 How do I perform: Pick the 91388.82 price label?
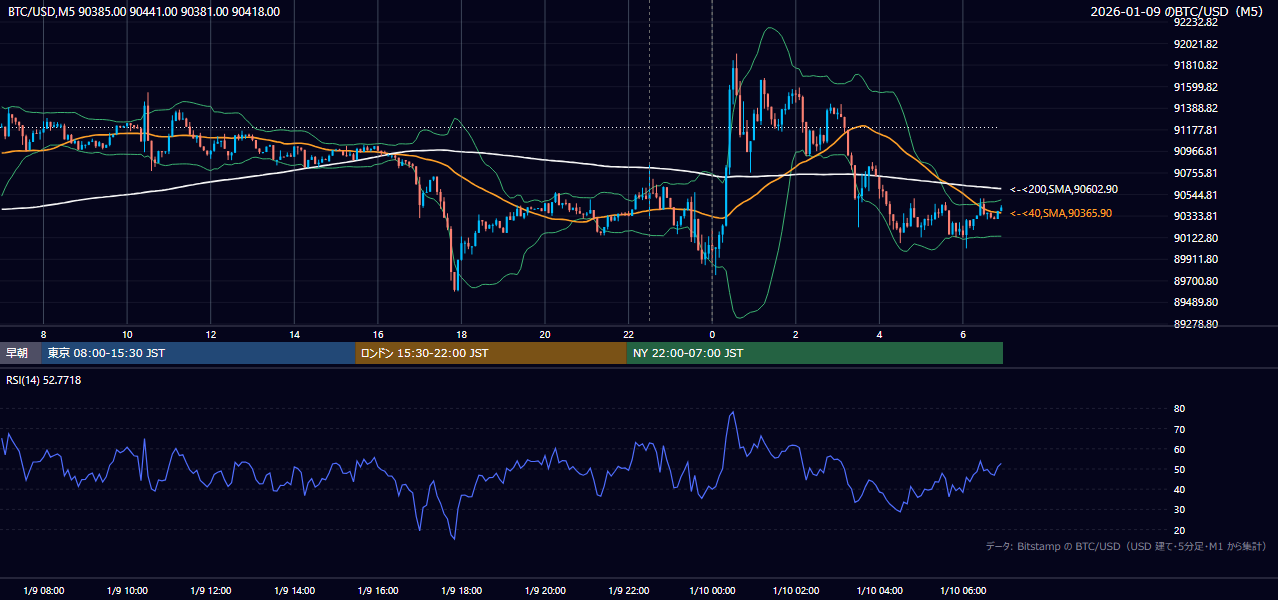pos(1195,108)
